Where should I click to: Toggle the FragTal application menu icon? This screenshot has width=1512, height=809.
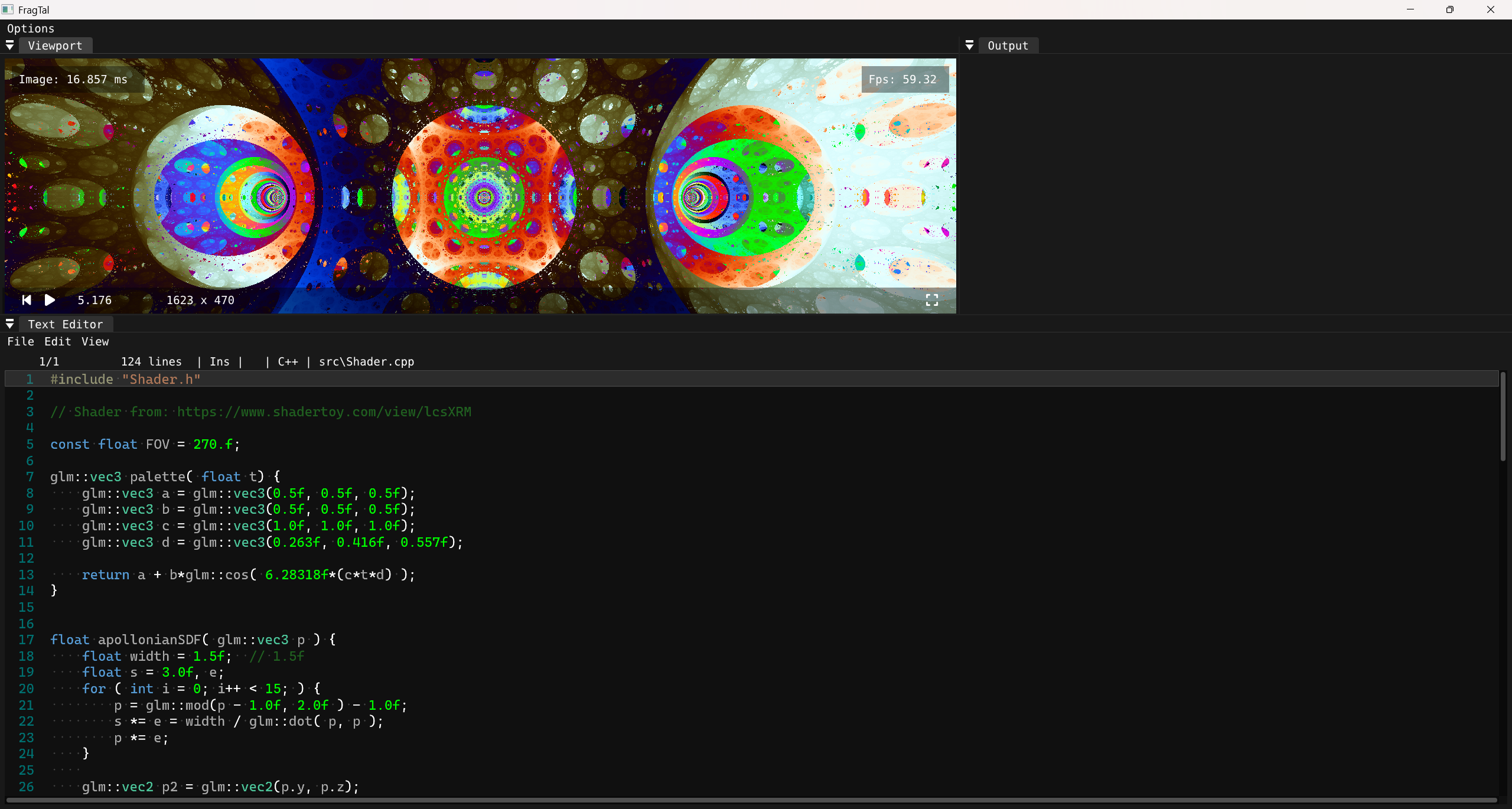[10, 9]
